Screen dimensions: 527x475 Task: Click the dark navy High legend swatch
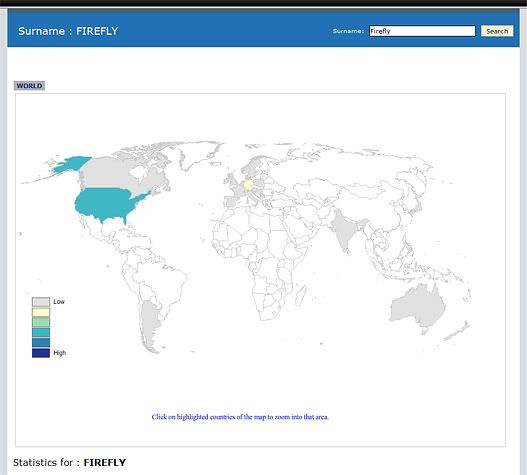(41, 353)
